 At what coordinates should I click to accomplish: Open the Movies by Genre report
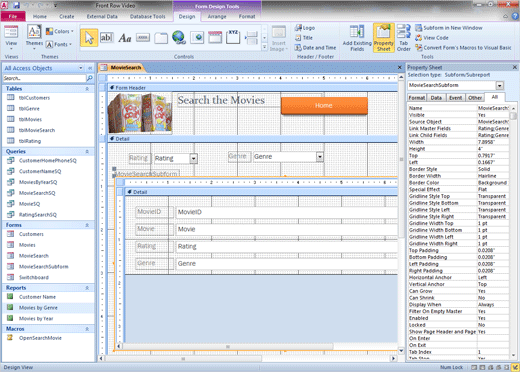point(38,308)
